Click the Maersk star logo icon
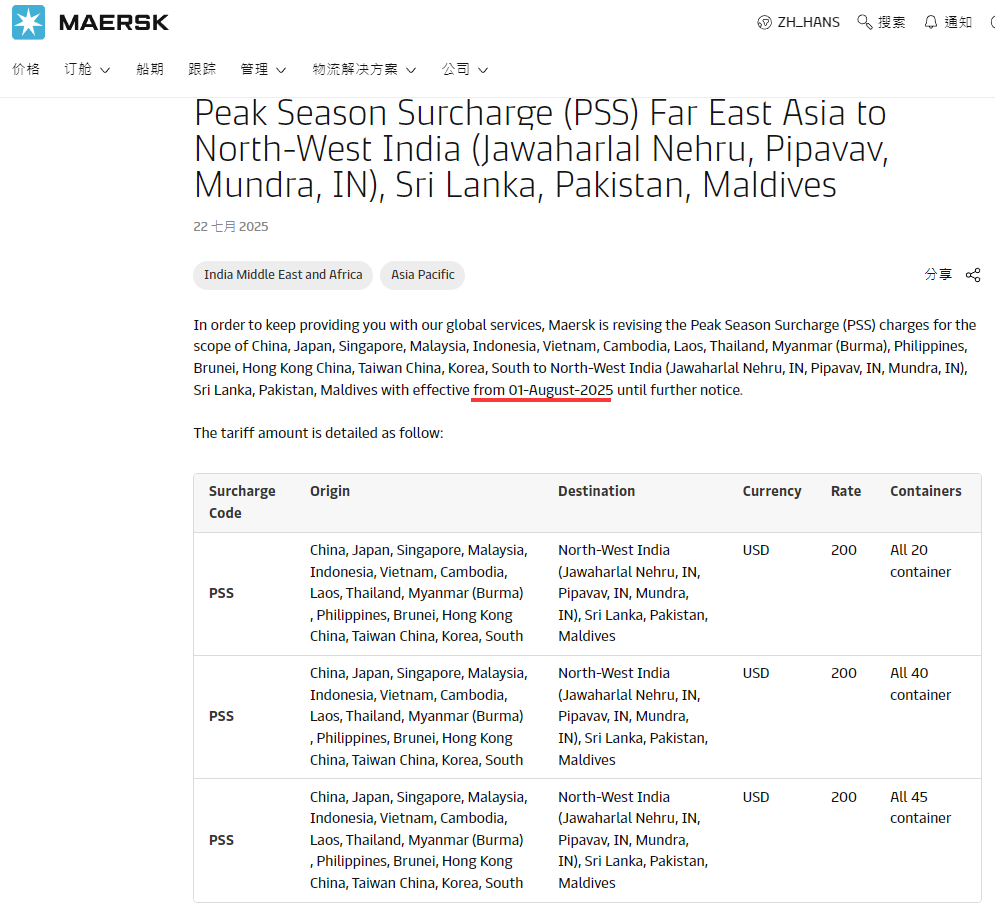This screenshot has height=909, width=995. (29, 22)
